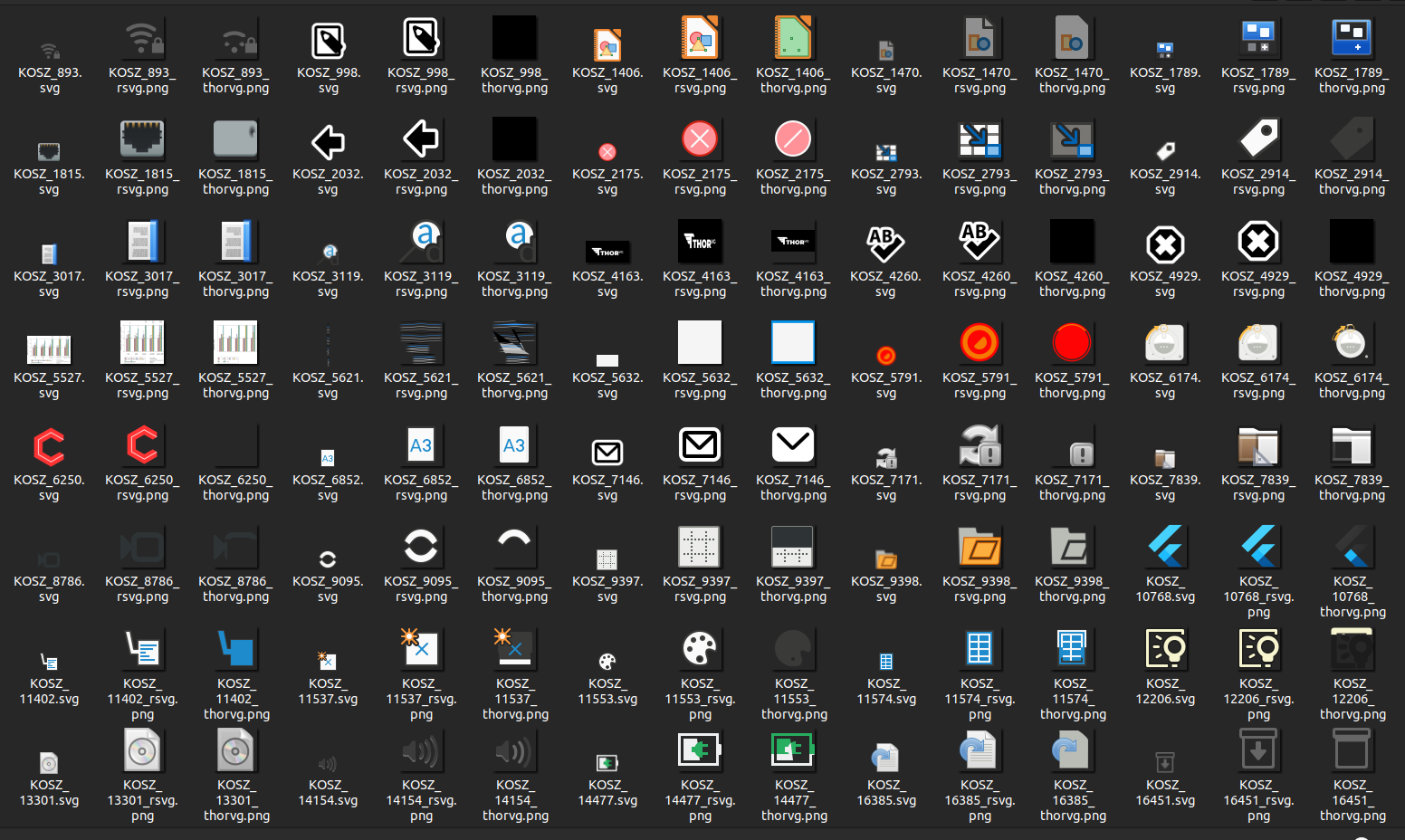Image resolution: width=1405 pixels, height=840 pixels.
Task: Click the KOSZ_9398.svg file name
Action: point(886,588)
